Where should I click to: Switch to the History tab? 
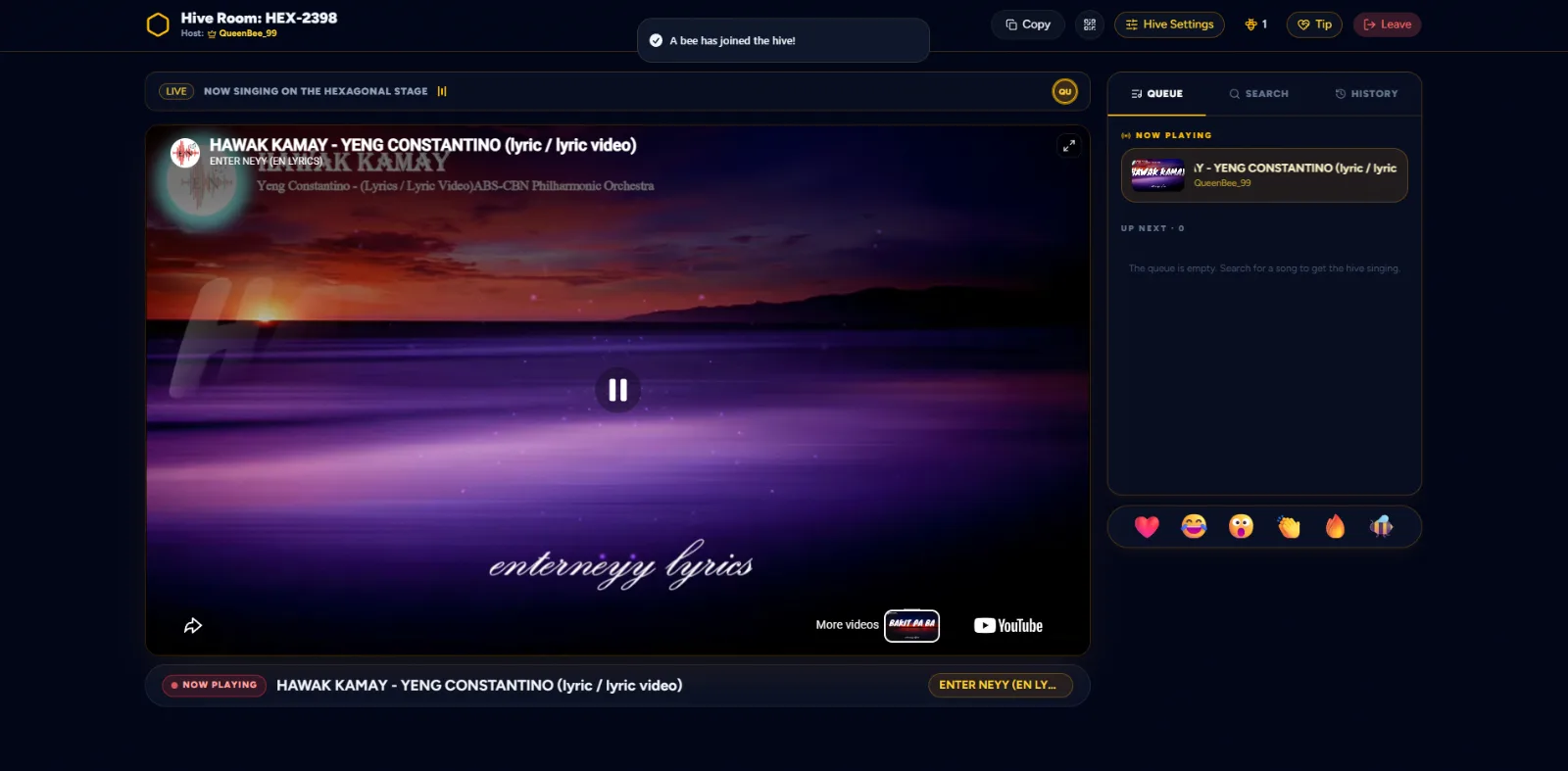point(1366,94)
